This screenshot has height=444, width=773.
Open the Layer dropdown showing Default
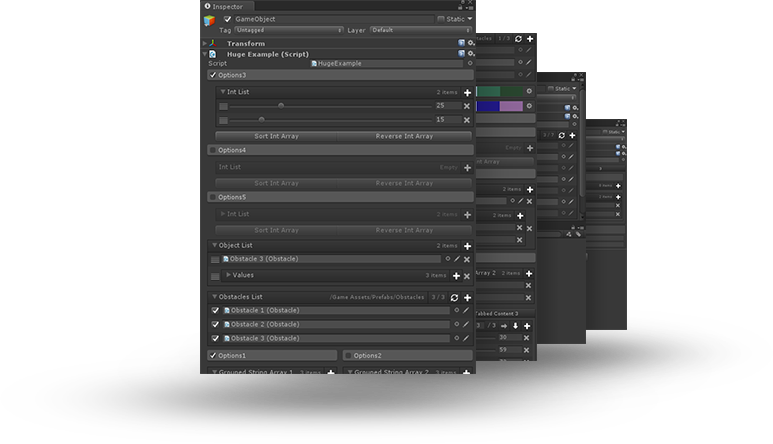tap(421, 30)
